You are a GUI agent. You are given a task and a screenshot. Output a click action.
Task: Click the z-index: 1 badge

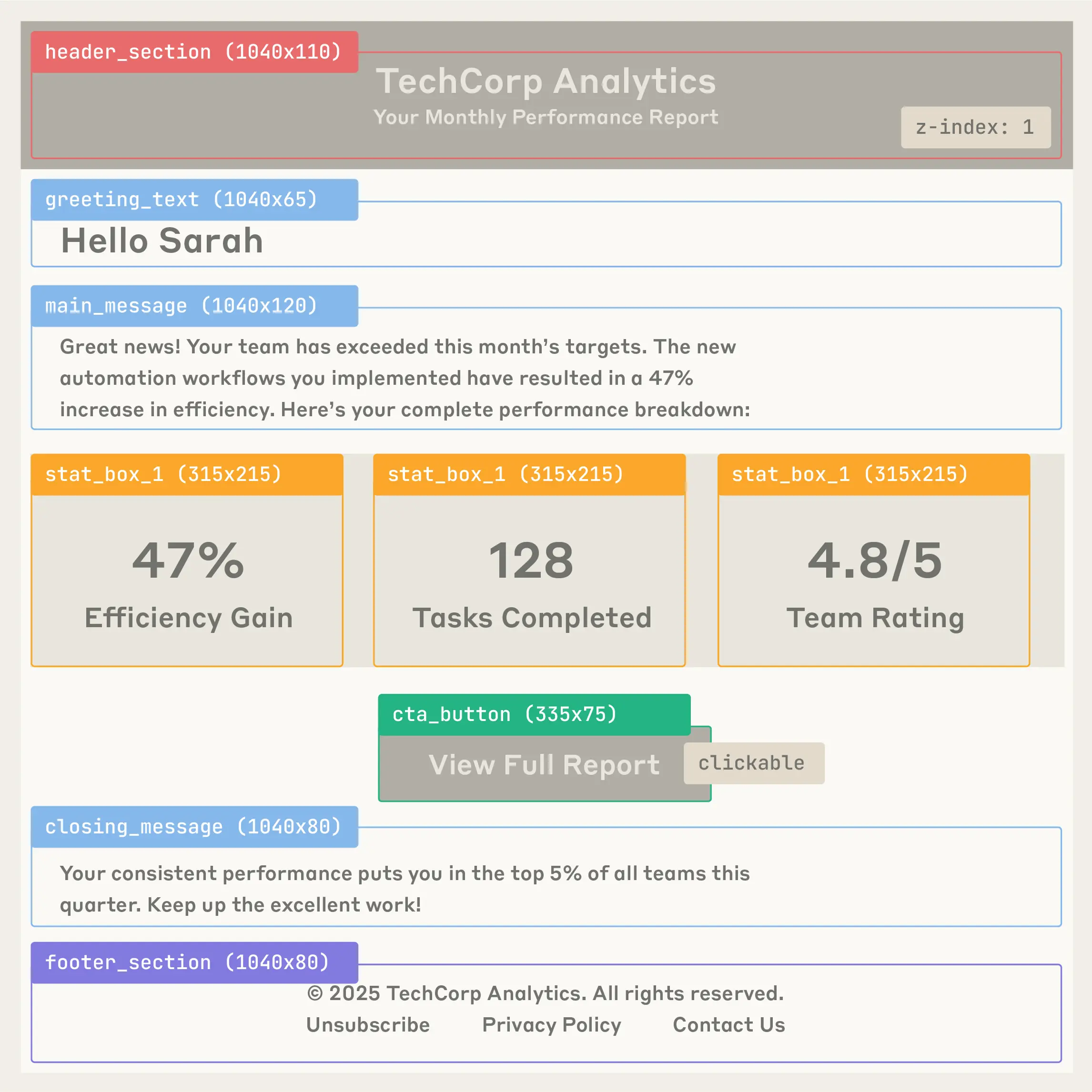click(975, 127)
